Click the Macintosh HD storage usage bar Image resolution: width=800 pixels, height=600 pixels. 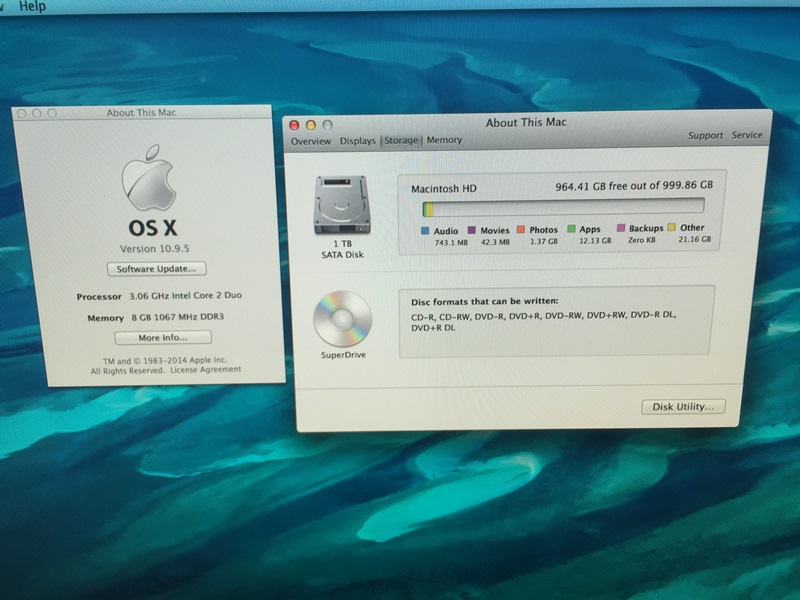tap(562, 207)
